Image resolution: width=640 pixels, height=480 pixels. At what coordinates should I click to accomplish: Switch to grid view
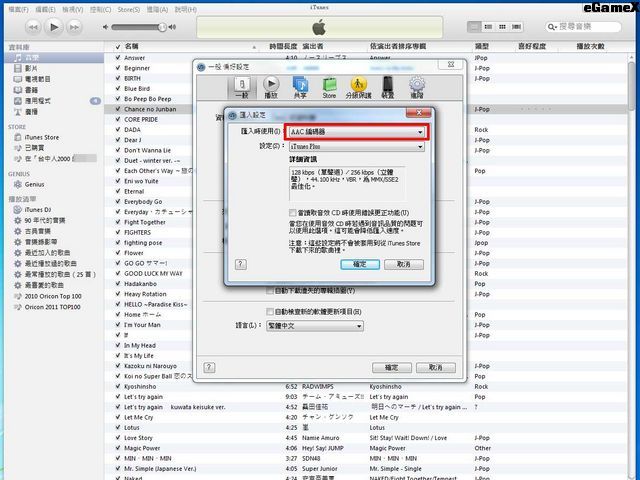502,27
